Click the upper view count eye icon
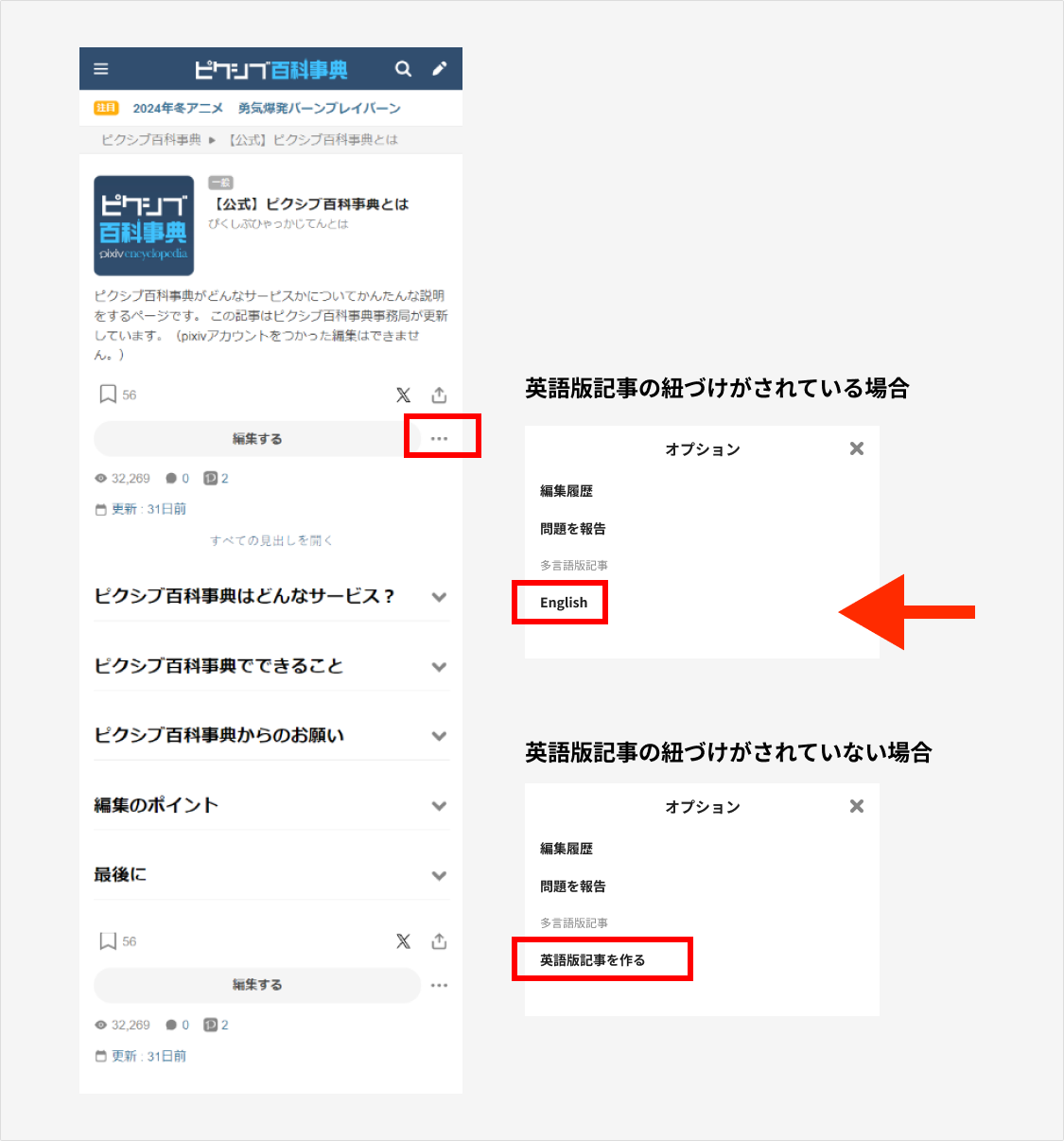The width and height of the screenshot is (1064, 1141). click(100, 479)
